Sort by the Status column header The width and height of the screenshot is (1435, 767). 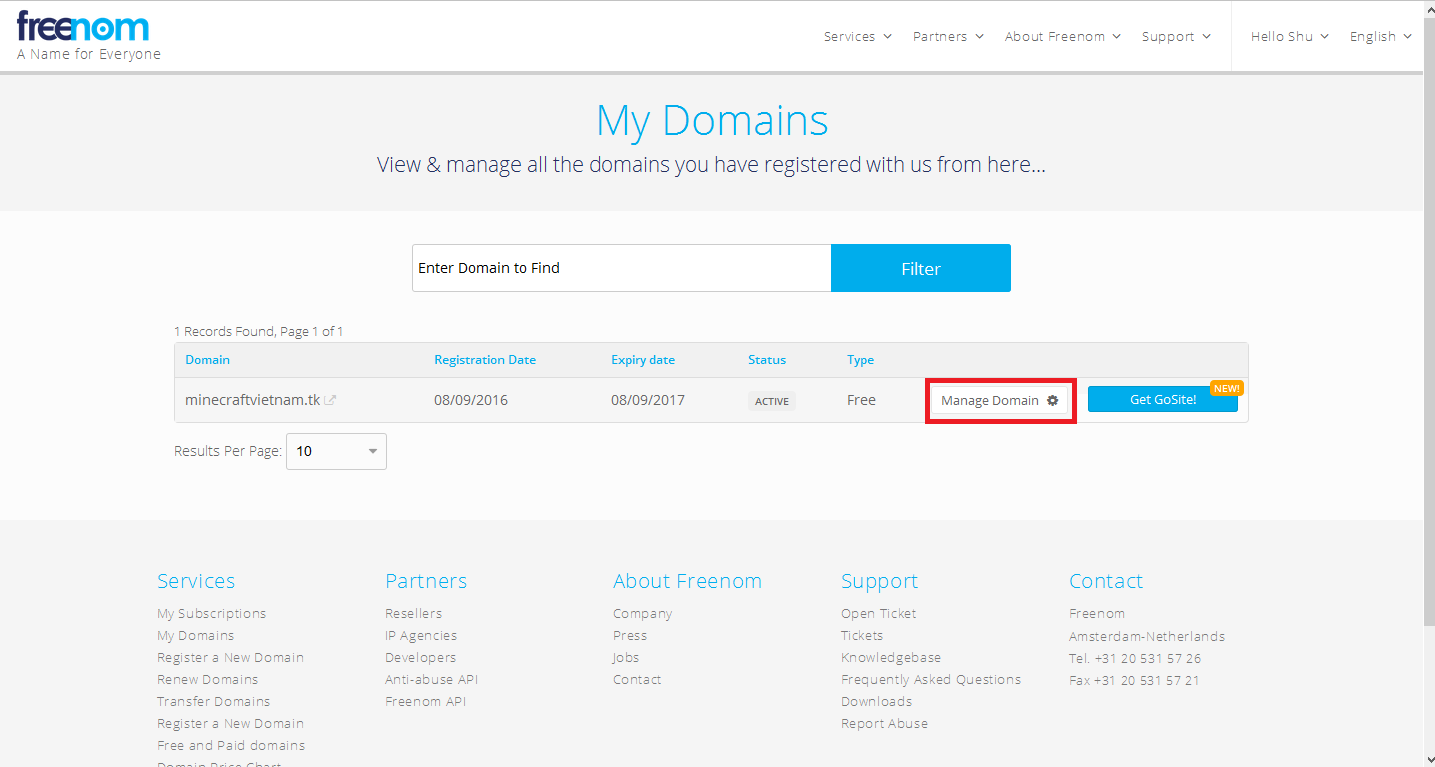(x=767, y=360)
